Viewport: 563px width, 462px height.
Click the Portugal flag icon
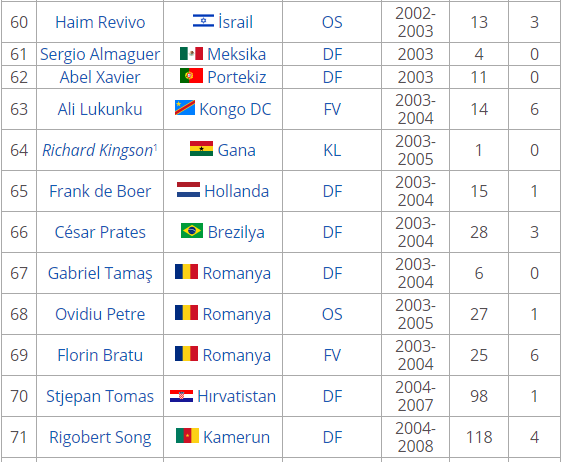click(x=191, y=76)
